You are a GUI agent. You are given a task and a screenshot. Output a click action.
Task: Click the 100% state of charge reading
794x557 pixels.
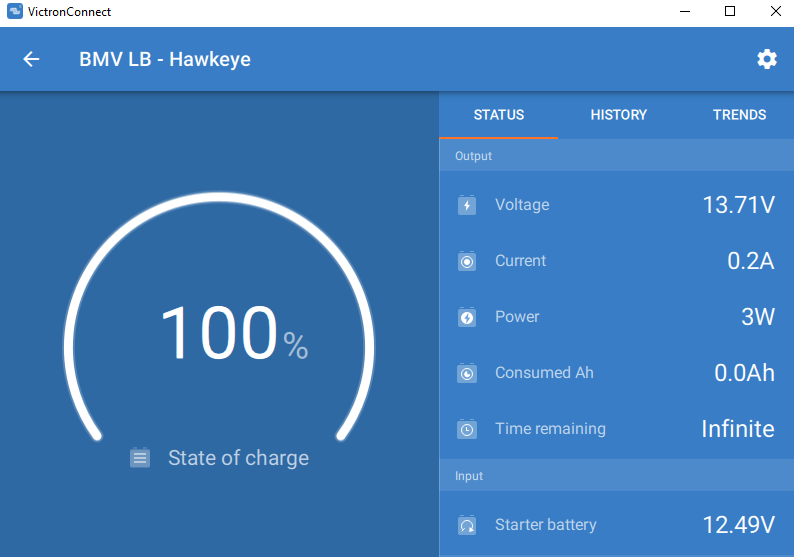point(234,333)
